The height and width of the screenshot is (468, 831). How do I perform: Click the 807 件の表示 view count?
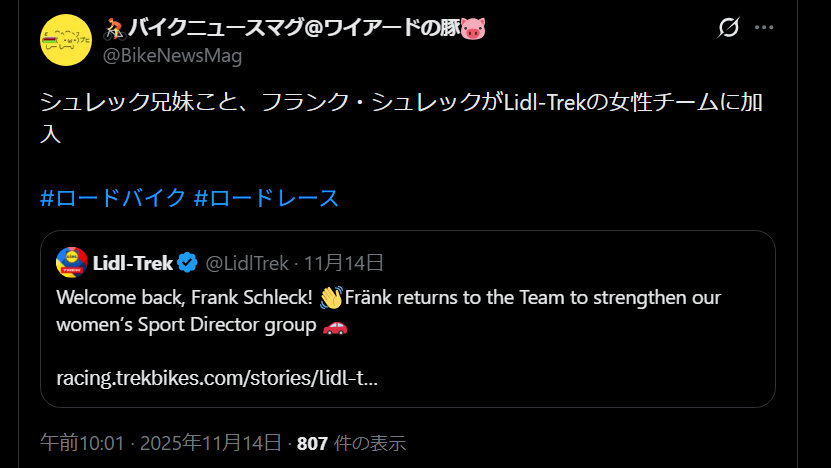click(x=351, y=443)
